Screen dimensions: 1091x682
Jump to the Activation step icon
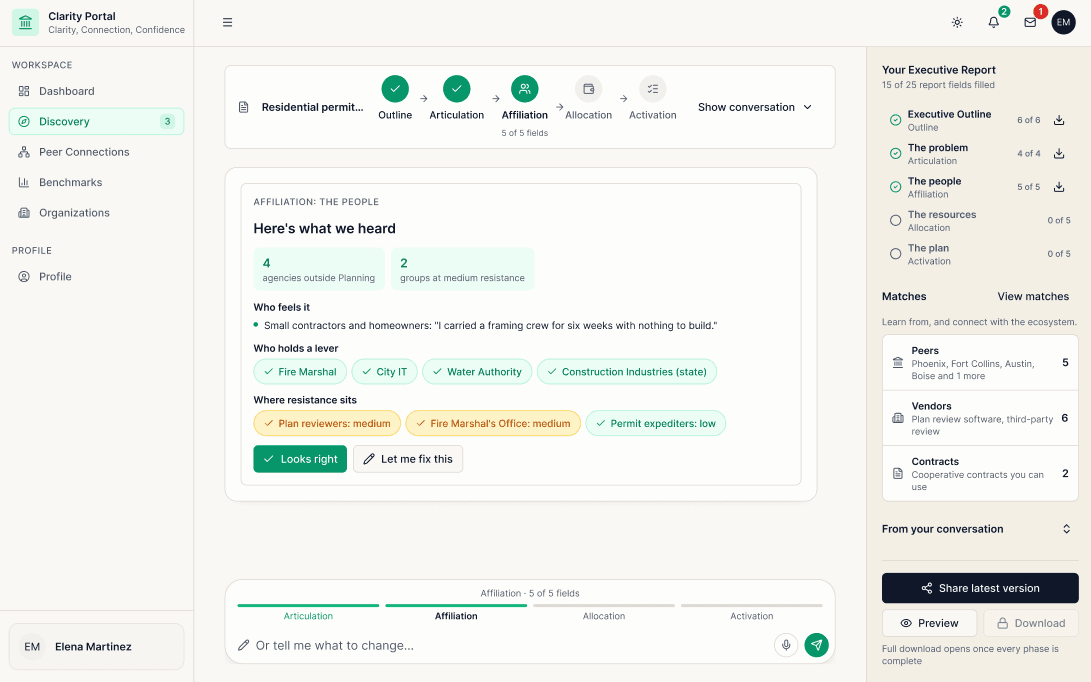[653, 89]
